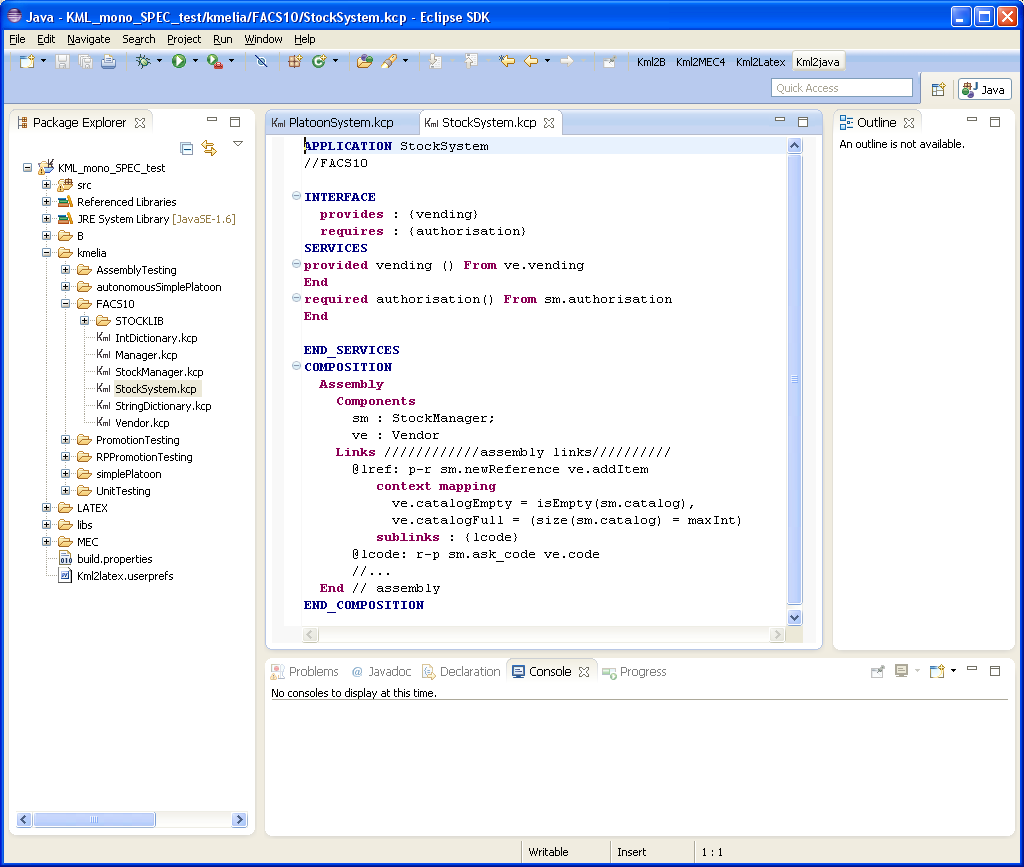This screenshot has width=1024, height=867.
Task: Collapse the COMPOSITION section fold marker
Action: point(296,367)
